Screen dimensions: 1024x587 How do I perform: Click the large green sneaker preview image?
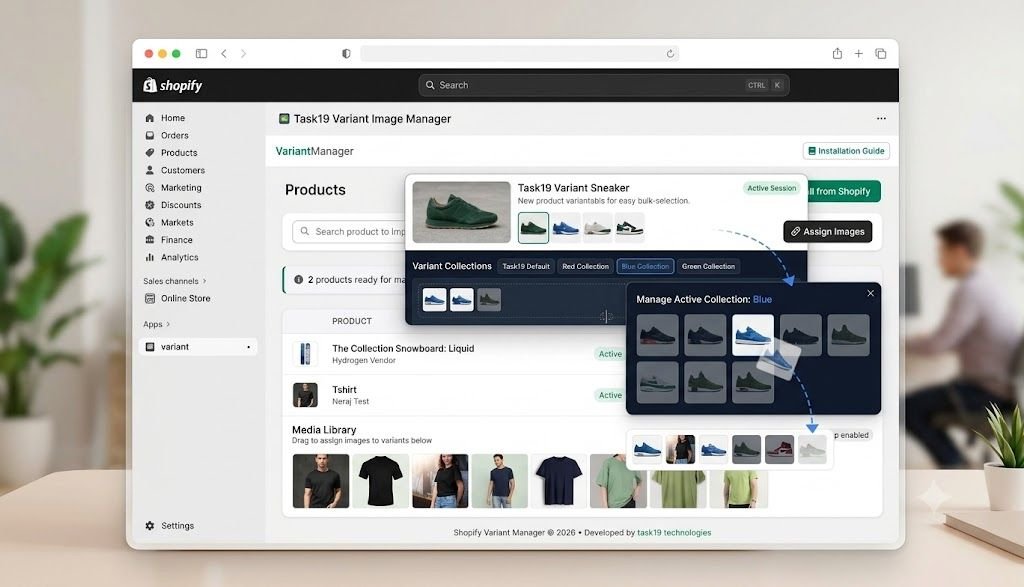(x=462, y=212)
